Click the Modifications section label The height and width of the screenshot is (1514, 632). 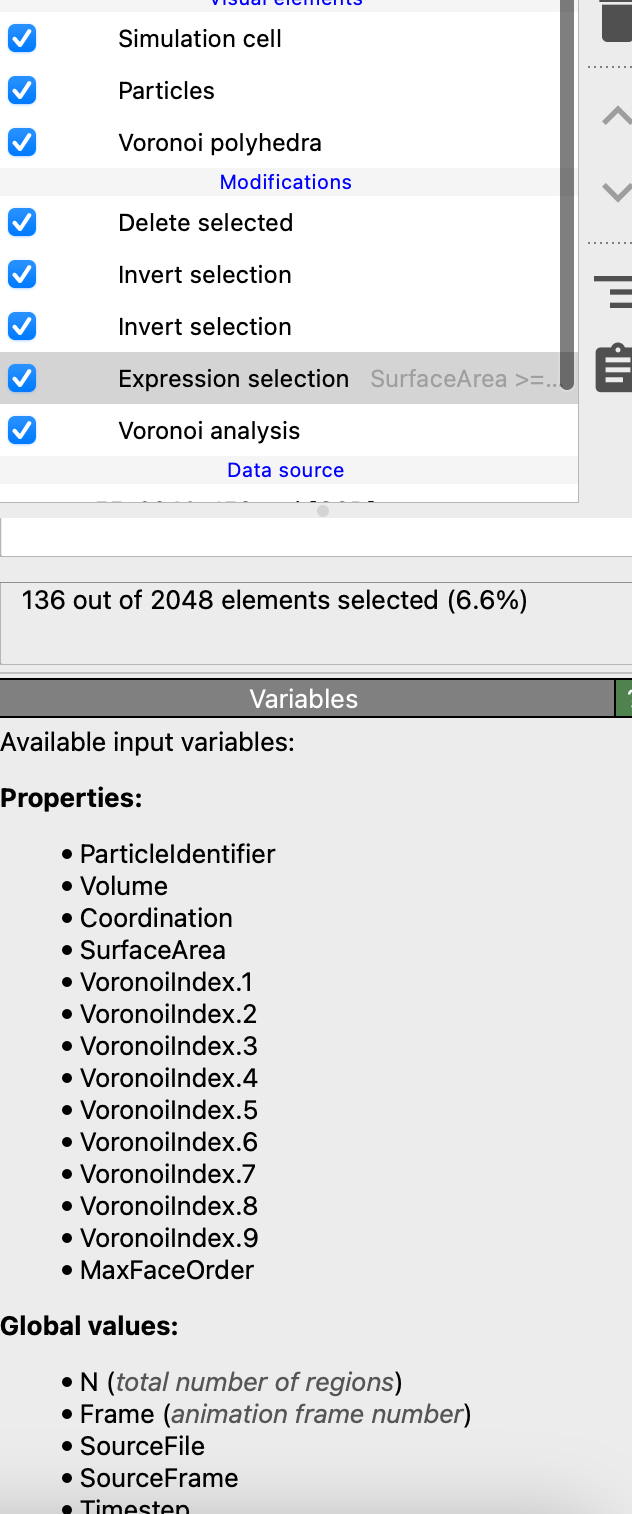click(285, 181)
